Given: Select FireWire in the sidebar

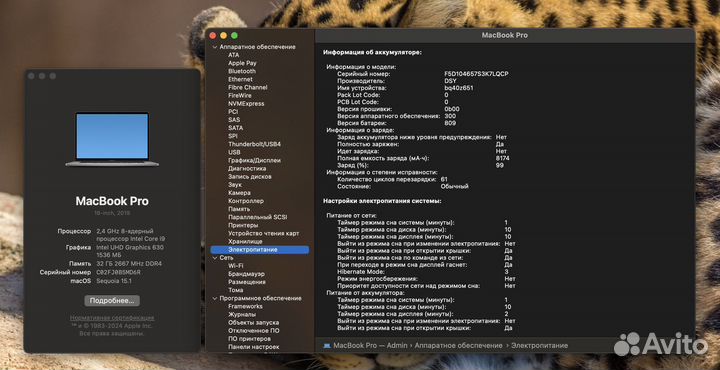Looking at the screenshot, I should coord(240,95).
